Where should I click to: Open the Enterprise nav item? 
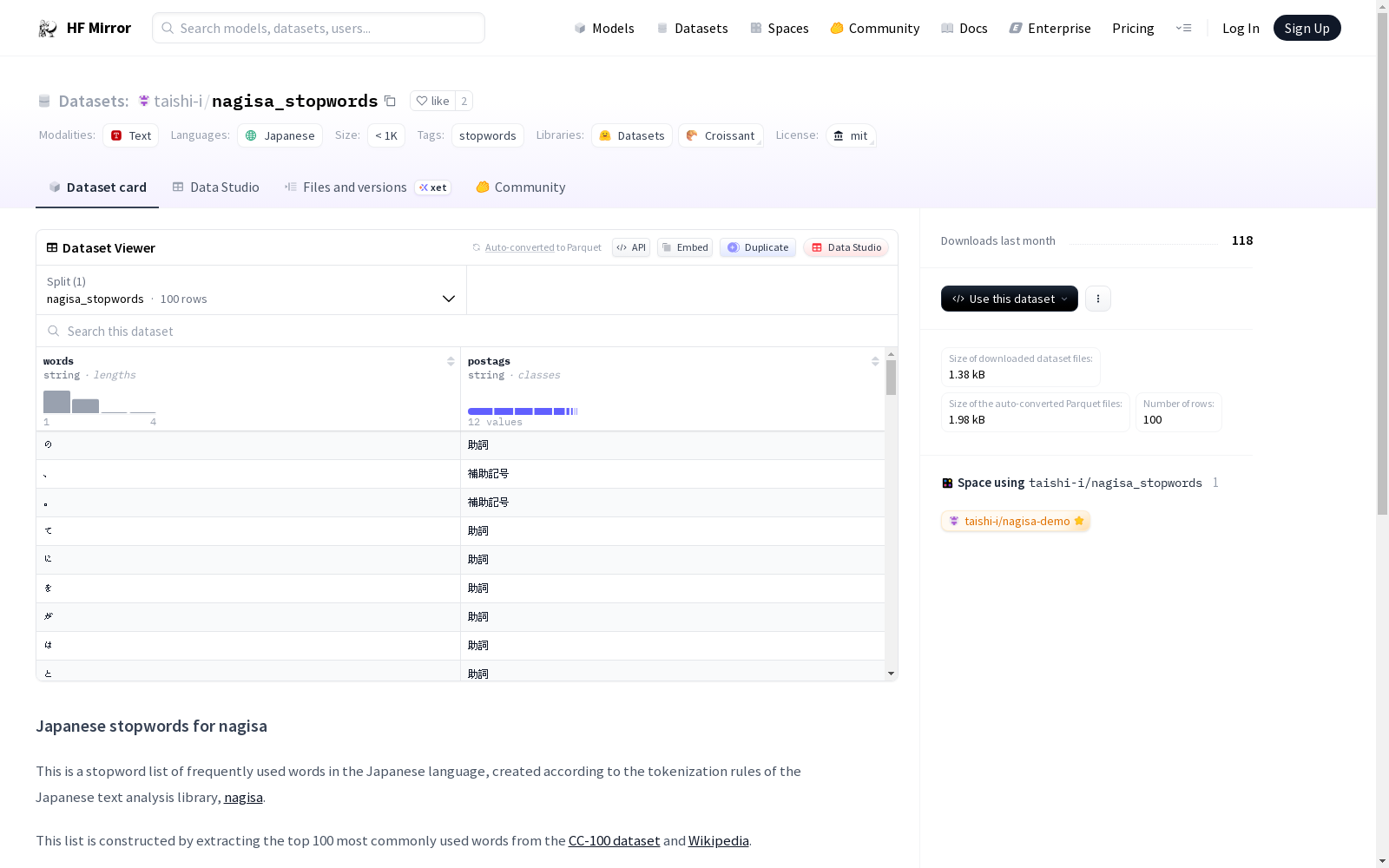point(1050,28)
